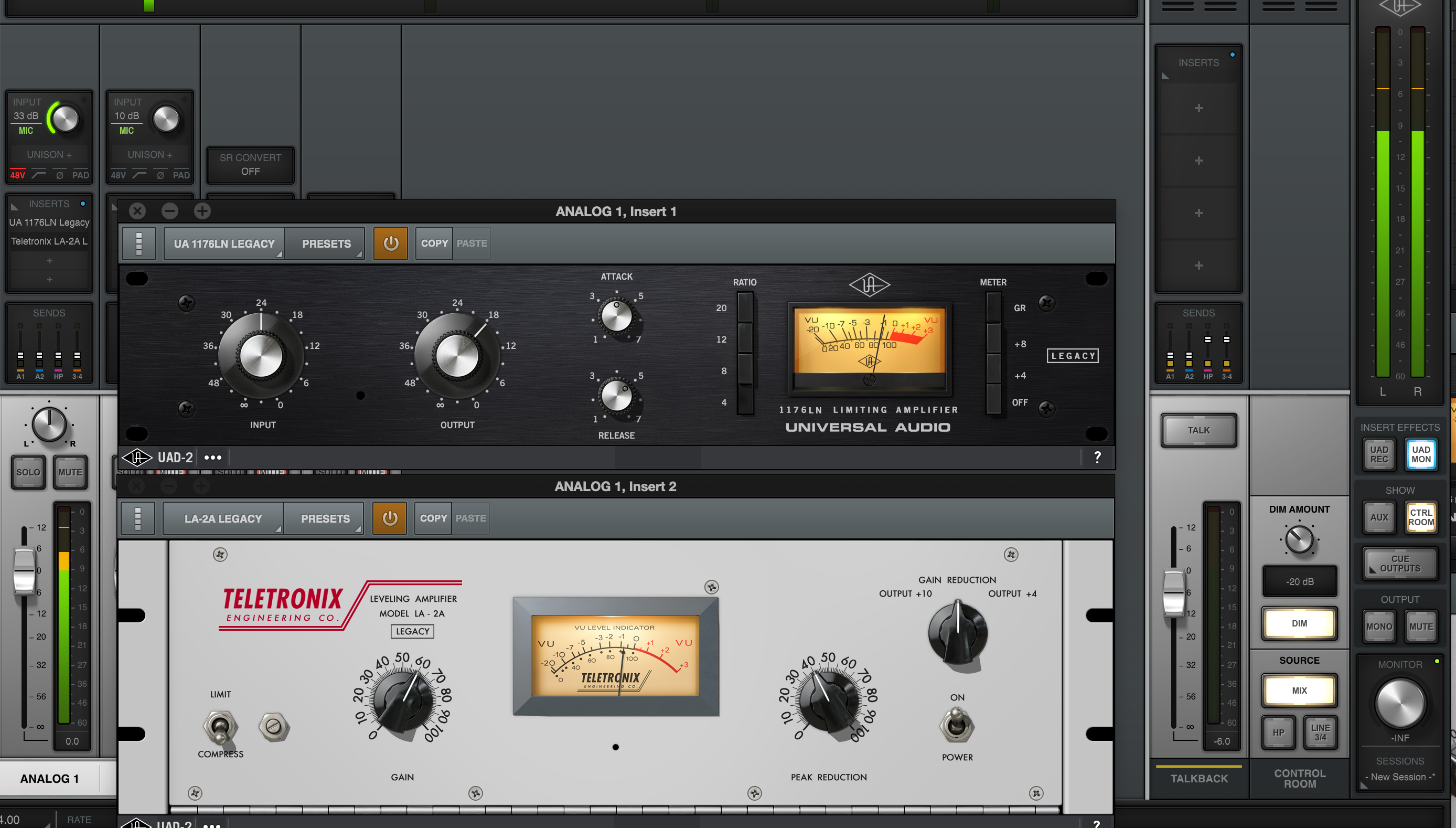Toggle power on the UA 1176LN Legacy plugin

pyautogui.click(x=390, y=243)
